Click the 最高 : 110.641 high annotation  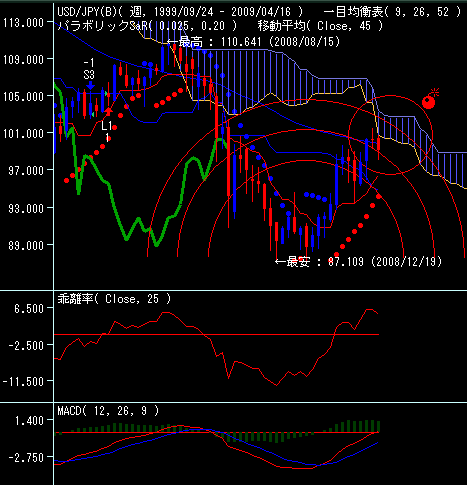coord(253,42)
